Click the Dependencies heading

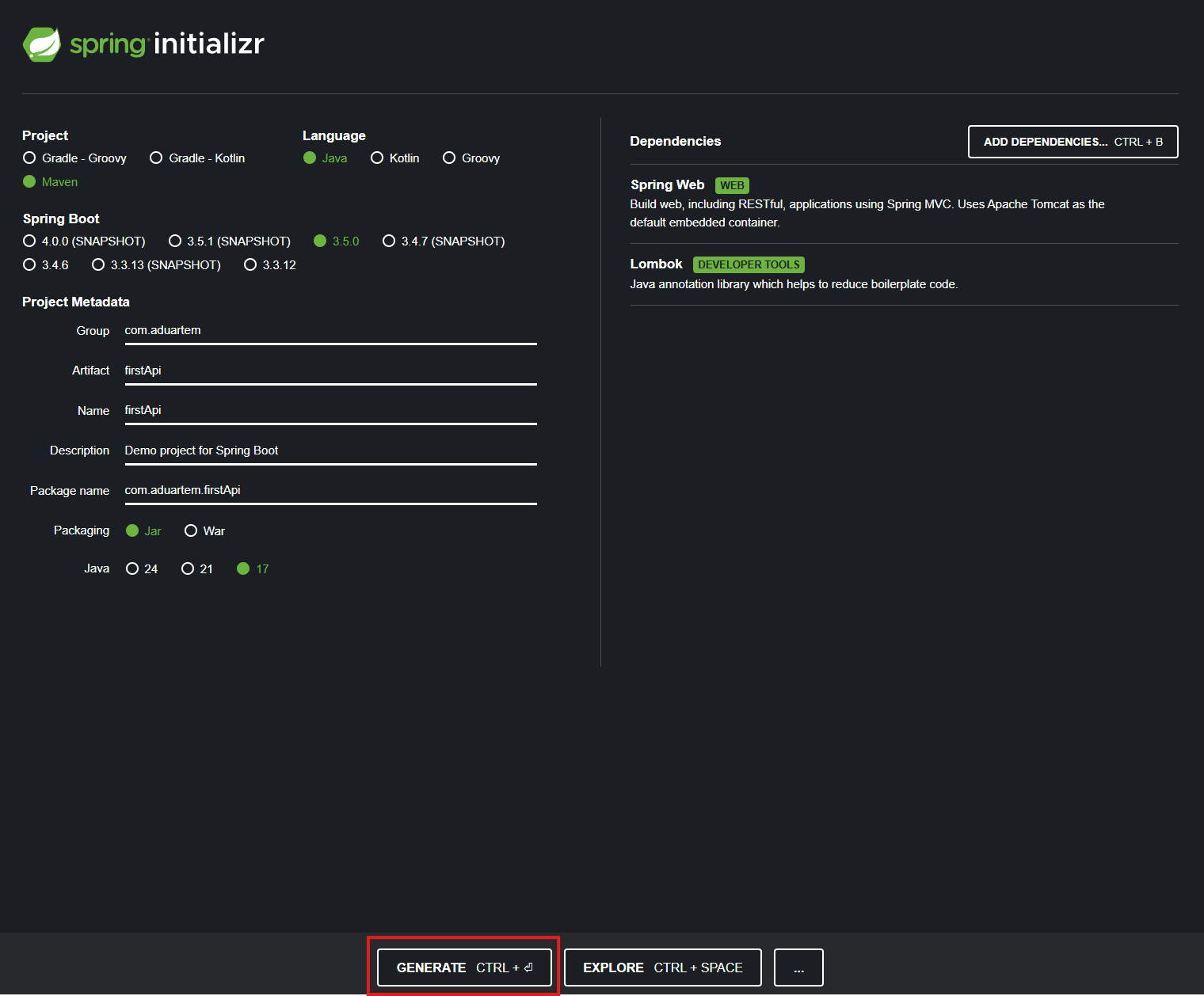point(676,142)
